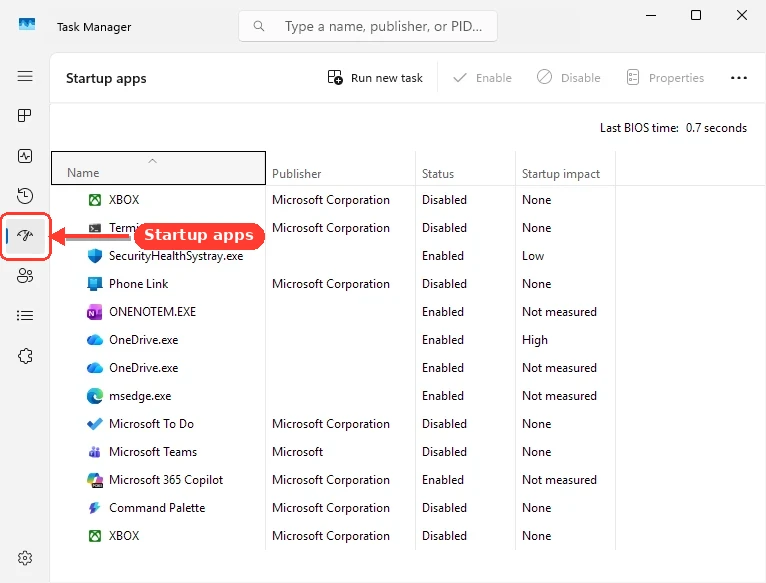Focus the name, publisher, or PID search box
Screen dimensions: 766x583
tap(368, 26)
